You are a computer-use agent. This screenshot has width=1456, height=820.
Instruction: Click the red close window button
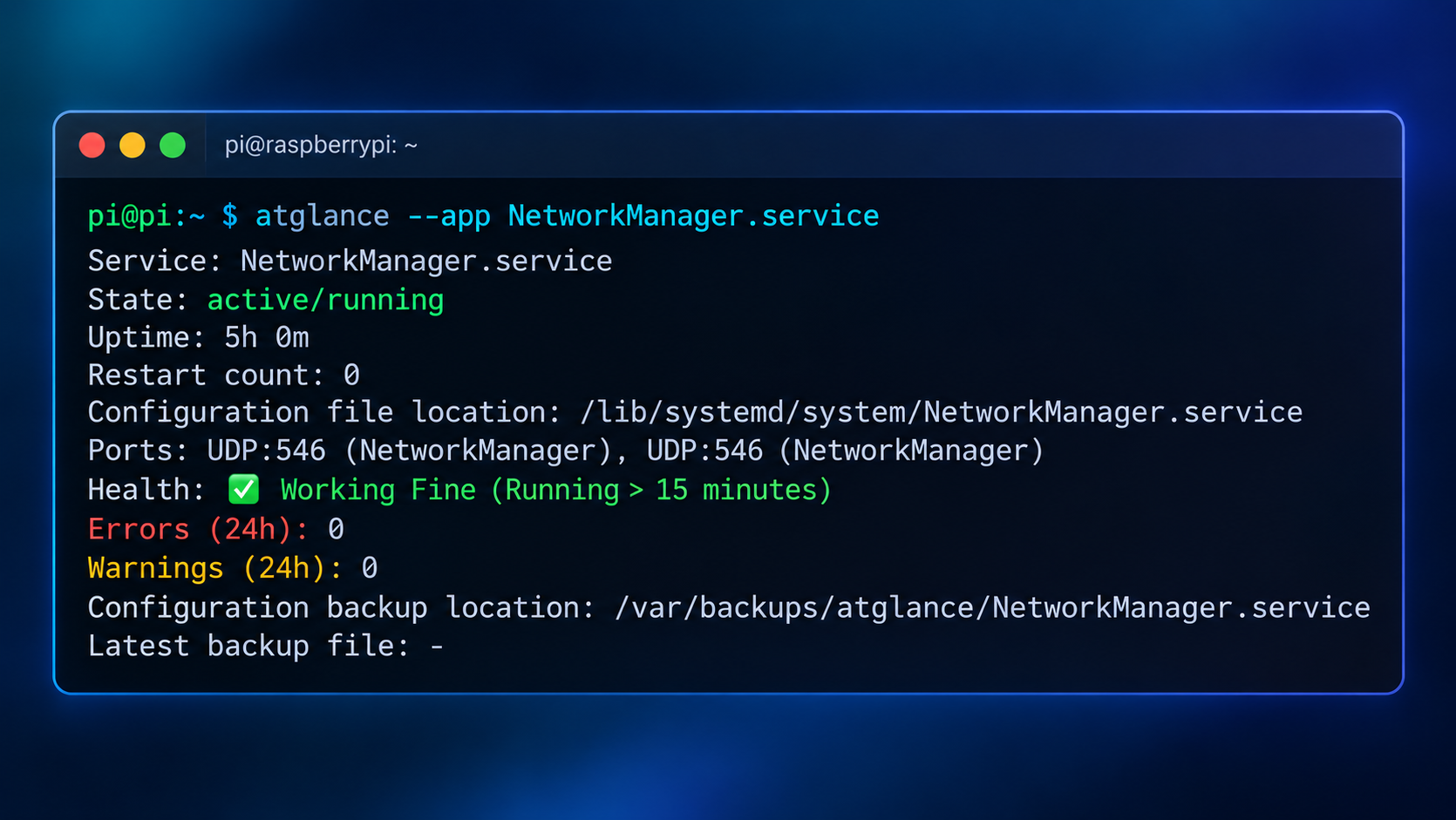[92, 145]
